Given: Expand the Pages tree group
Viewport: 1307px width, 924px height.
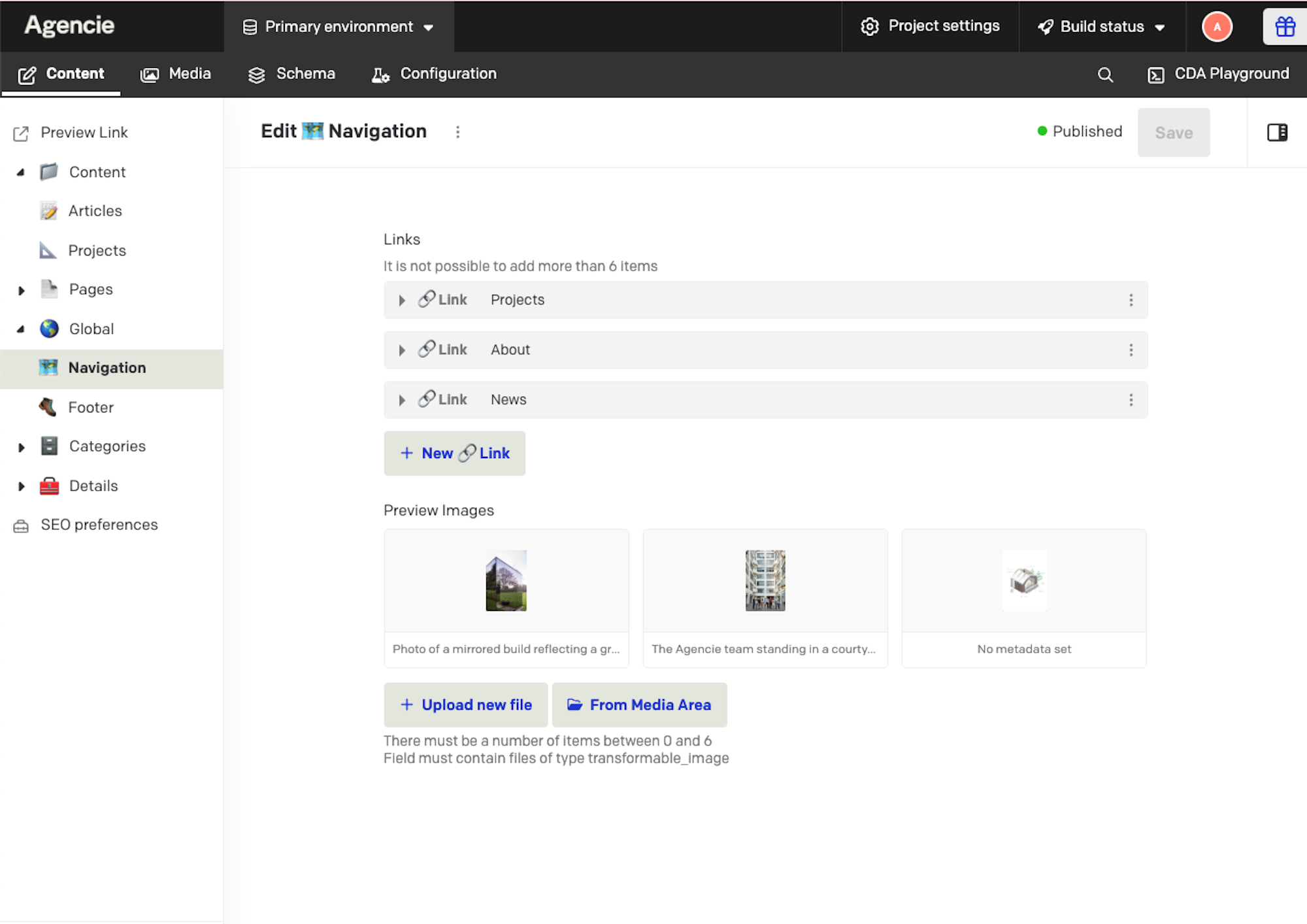Looking at the screenshot, I should 21,290.
